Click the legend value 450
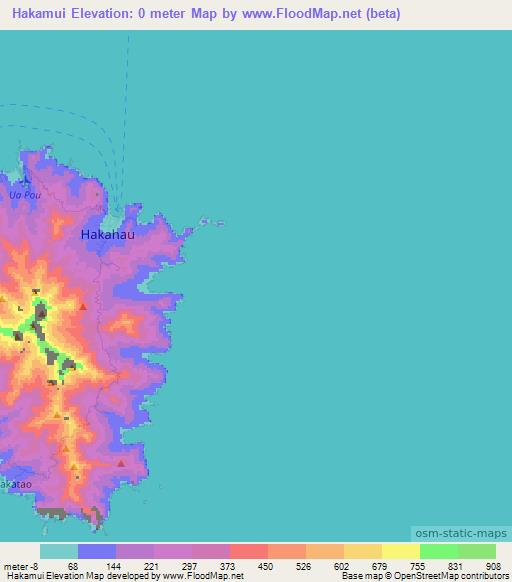Screen dimensions: 512x582 pos(265,567)
